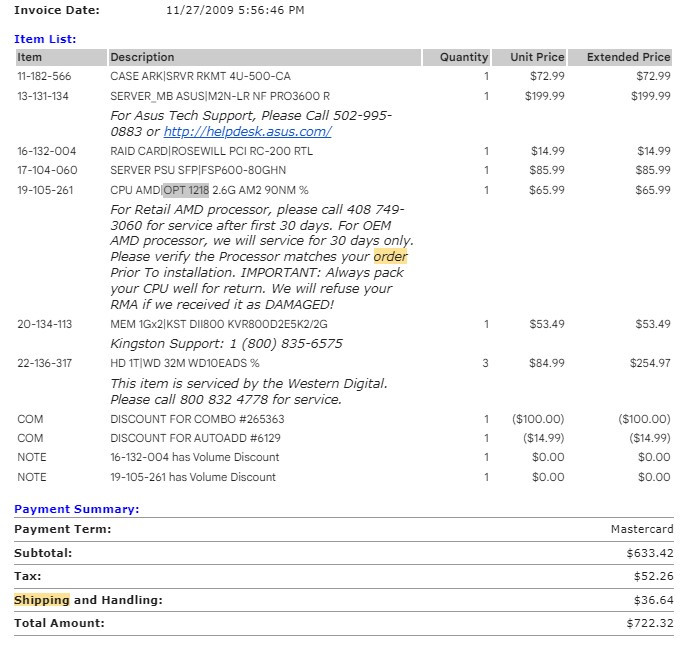
Task: Click the Item column header
Action: tap(61, 57)
